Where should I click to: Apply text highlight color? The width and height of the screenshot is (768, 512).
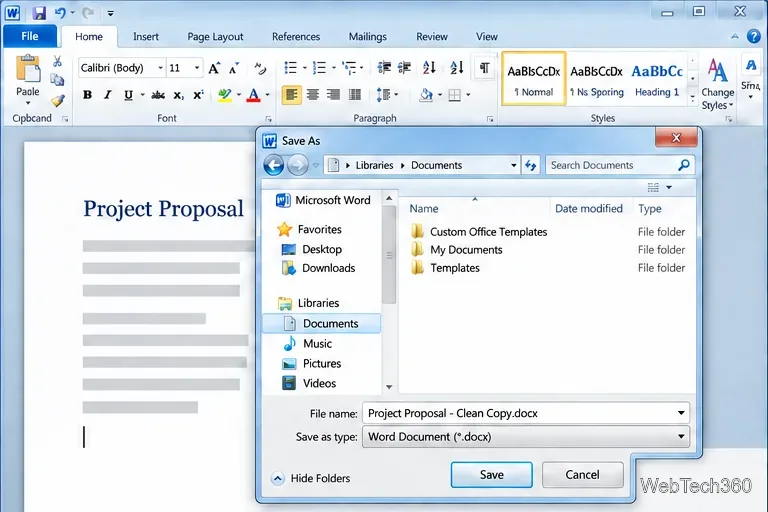coord(225,95)
